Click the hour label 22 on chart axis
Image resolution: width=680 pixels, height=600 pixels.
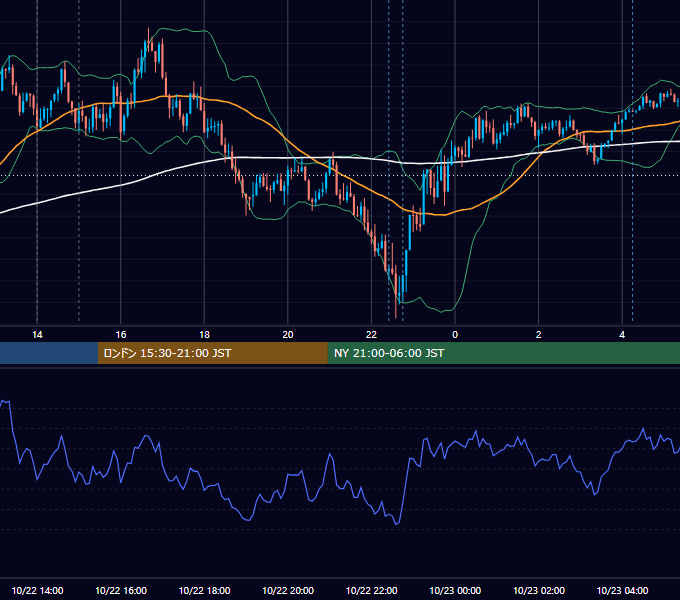pos(372,335)
